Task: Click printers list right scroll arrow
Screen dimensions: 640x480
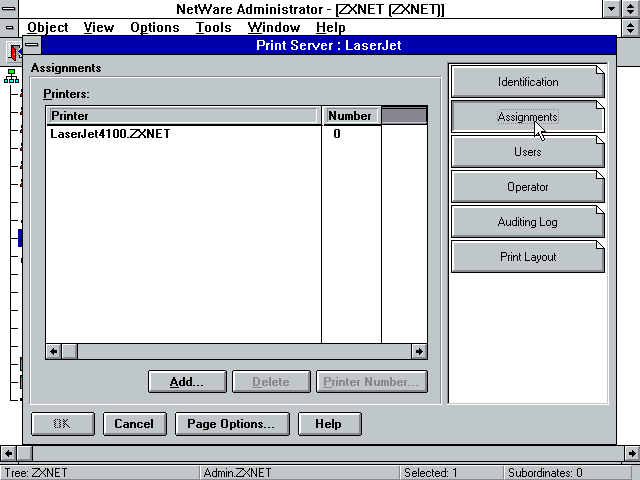Action: coord(419,351)
